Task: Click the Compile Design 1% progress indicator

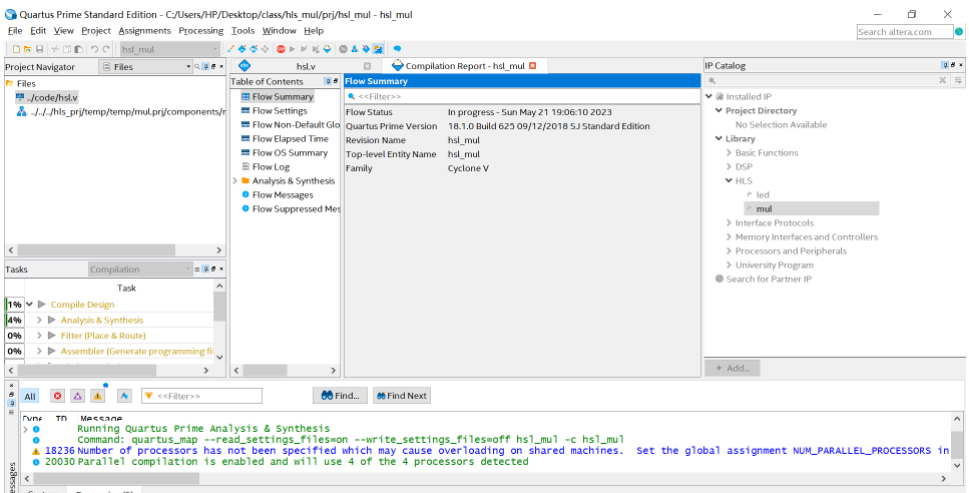Action: pyautogui.click(x=14, y=305)
